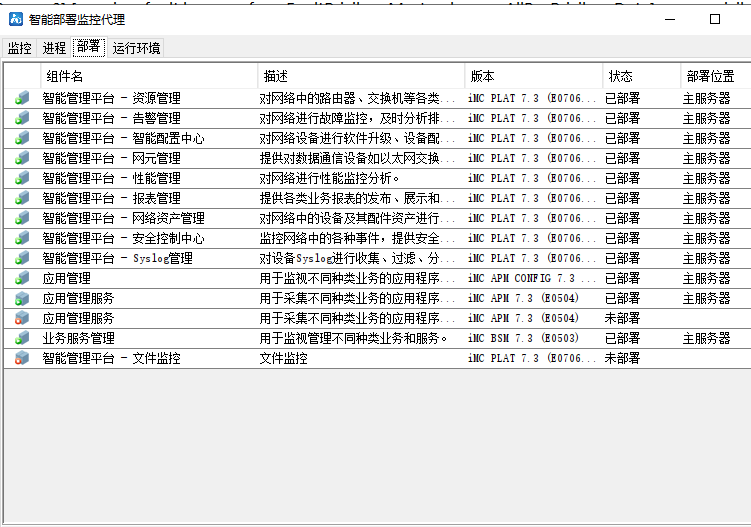
Task: Click description 用于监视管理不同种类业务和服务。
Action: [354, 338]
